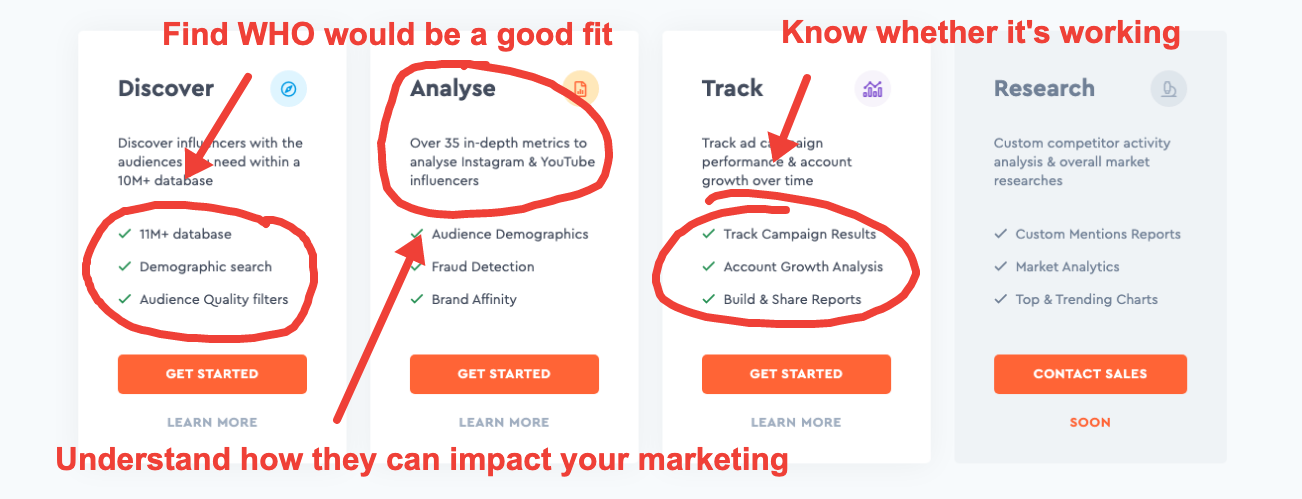Click the Track chart icon

(x=873, y=89)
